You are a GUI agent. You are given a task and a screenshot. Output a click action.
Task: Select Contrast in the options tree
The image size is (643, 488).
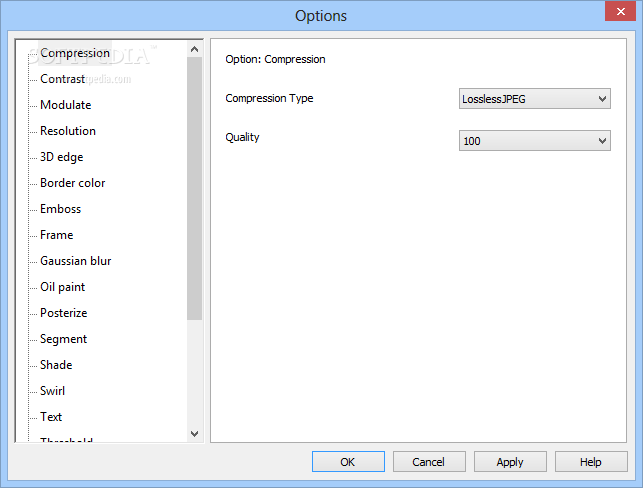point(62,79)
